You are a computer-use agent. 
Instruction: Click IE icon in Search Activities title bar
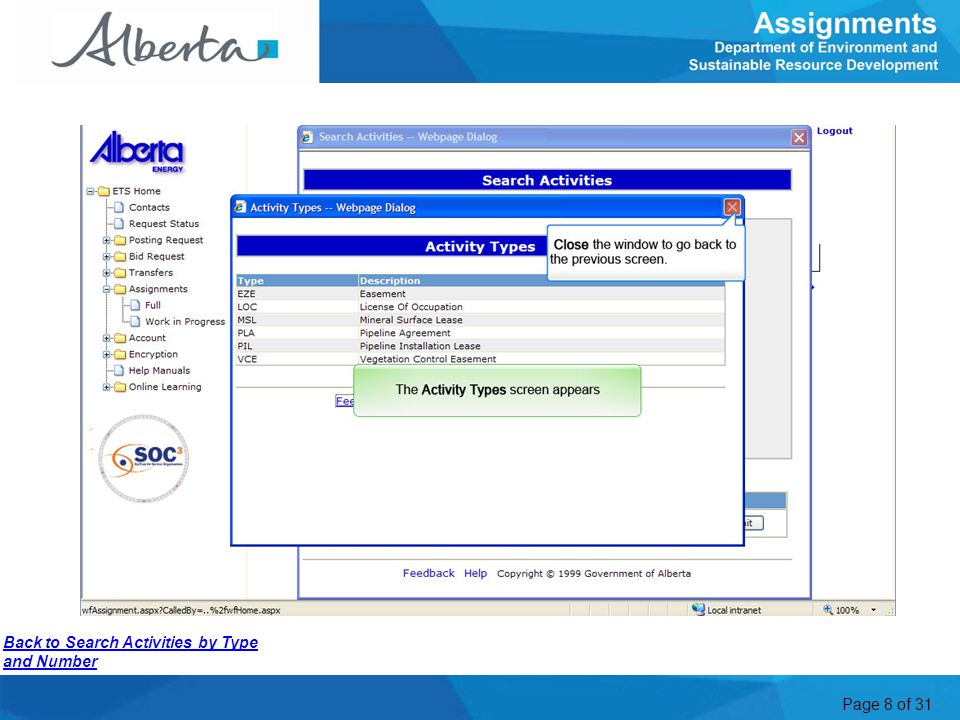coord(307,137)
